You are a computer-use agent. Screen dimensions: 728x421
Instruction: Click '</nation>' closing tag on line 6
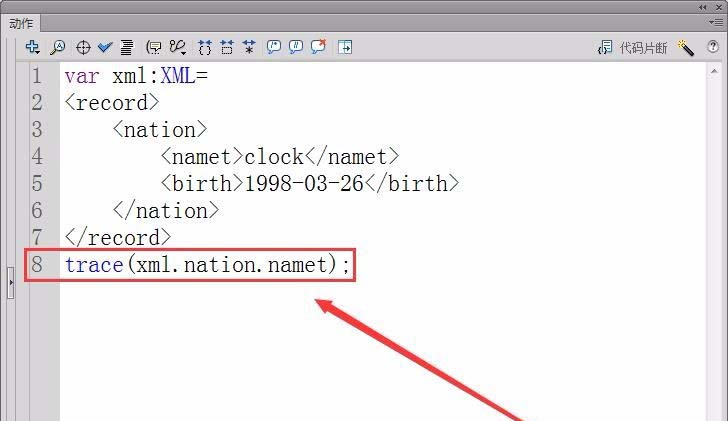[166, 211]
